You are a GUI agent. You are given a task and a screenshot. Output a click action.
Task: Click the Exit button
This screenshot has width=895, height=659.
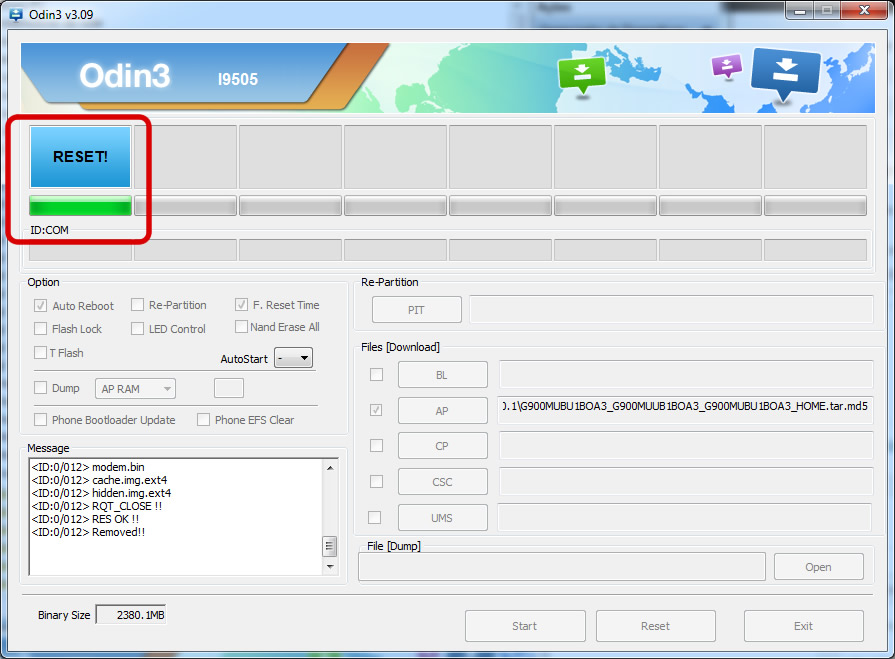tap(804, 626)
